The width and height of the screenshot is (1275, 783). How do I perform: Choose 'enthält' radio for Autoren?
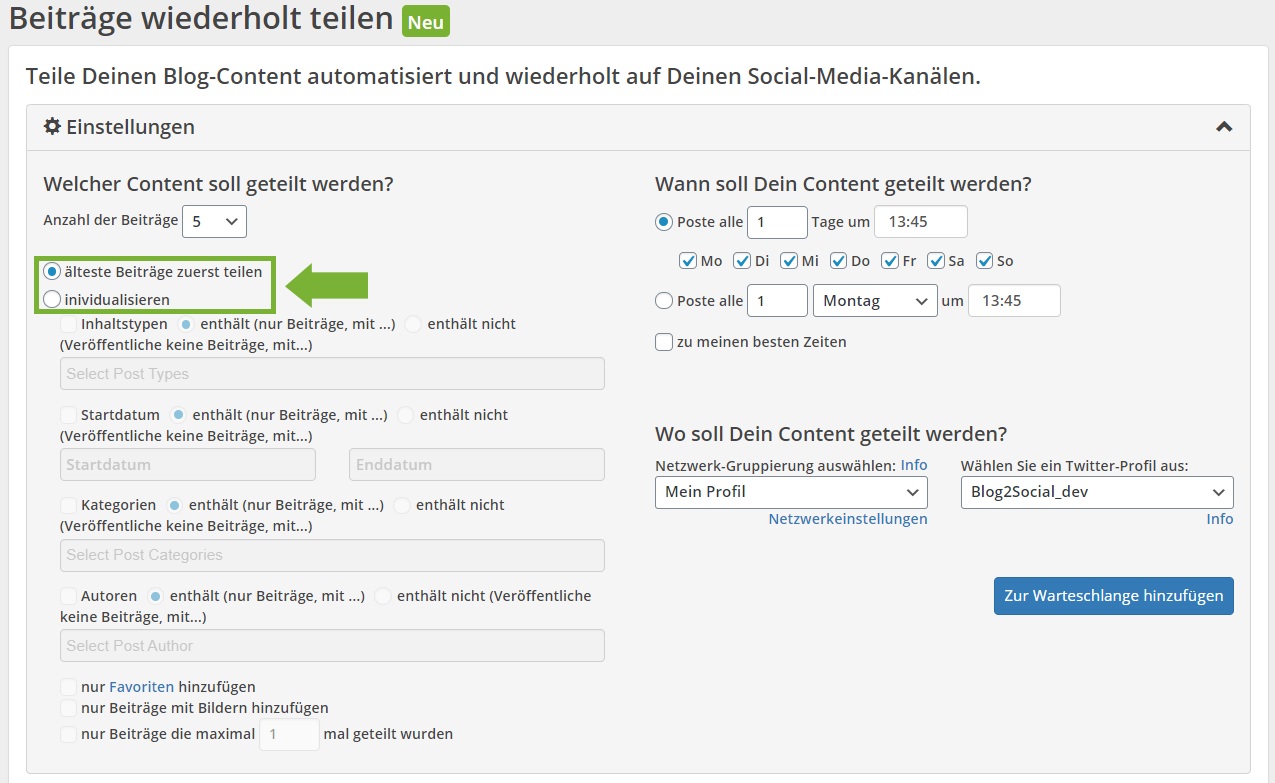(156, 595)
